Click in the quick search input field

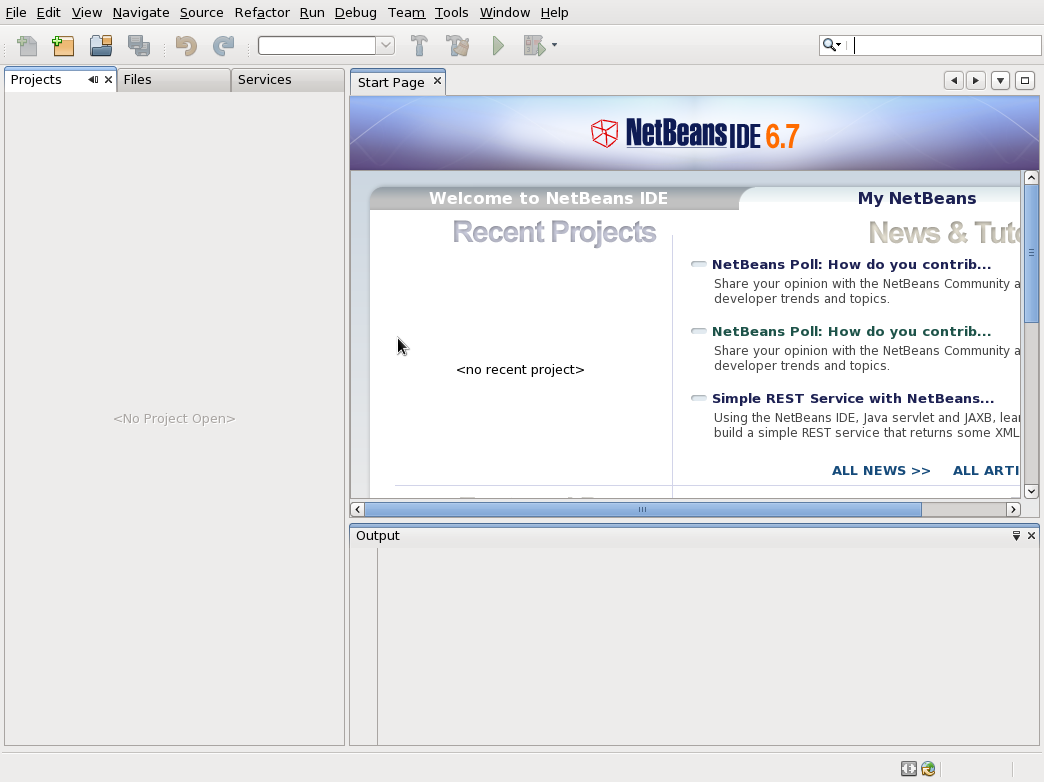point(945,45)
